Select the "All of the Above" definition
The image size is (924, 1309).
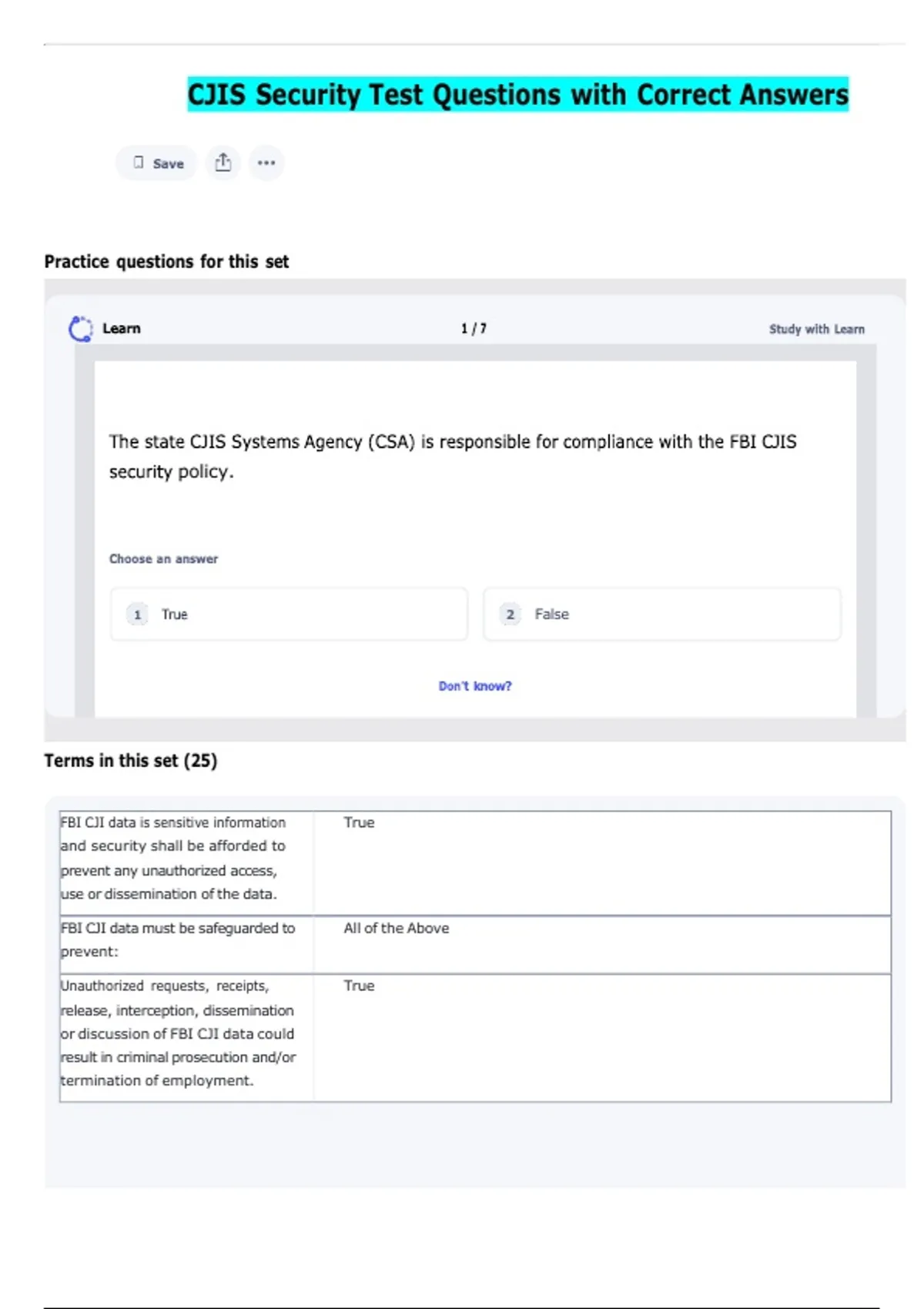397,929
